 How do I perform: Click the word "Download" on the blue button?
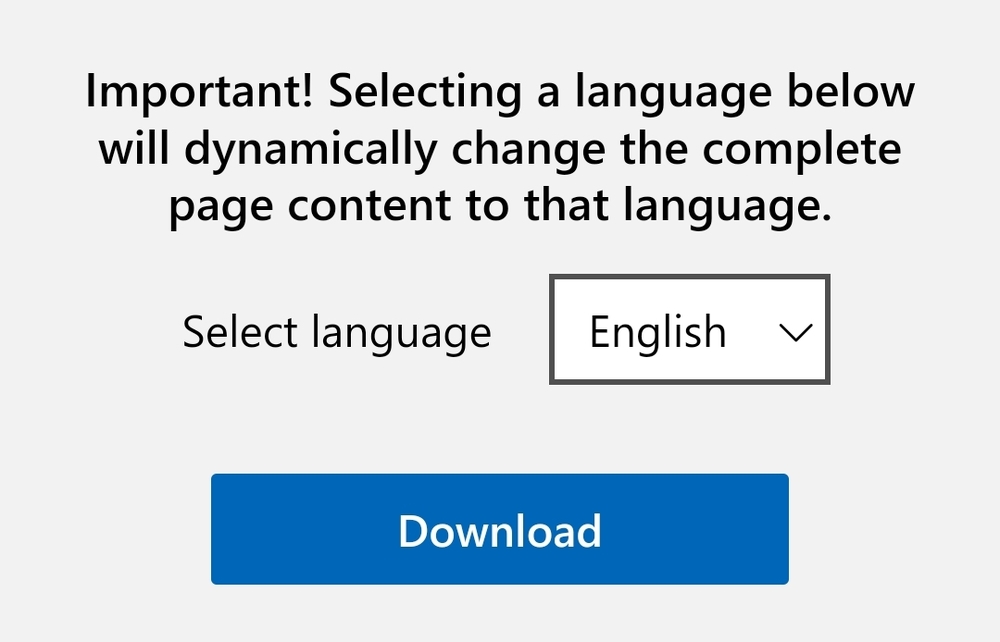(x=499, y=530)
